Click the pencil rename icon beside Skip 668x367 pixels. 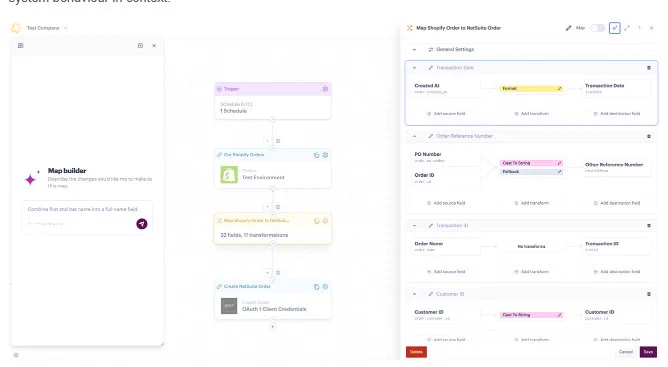(568, 28)
